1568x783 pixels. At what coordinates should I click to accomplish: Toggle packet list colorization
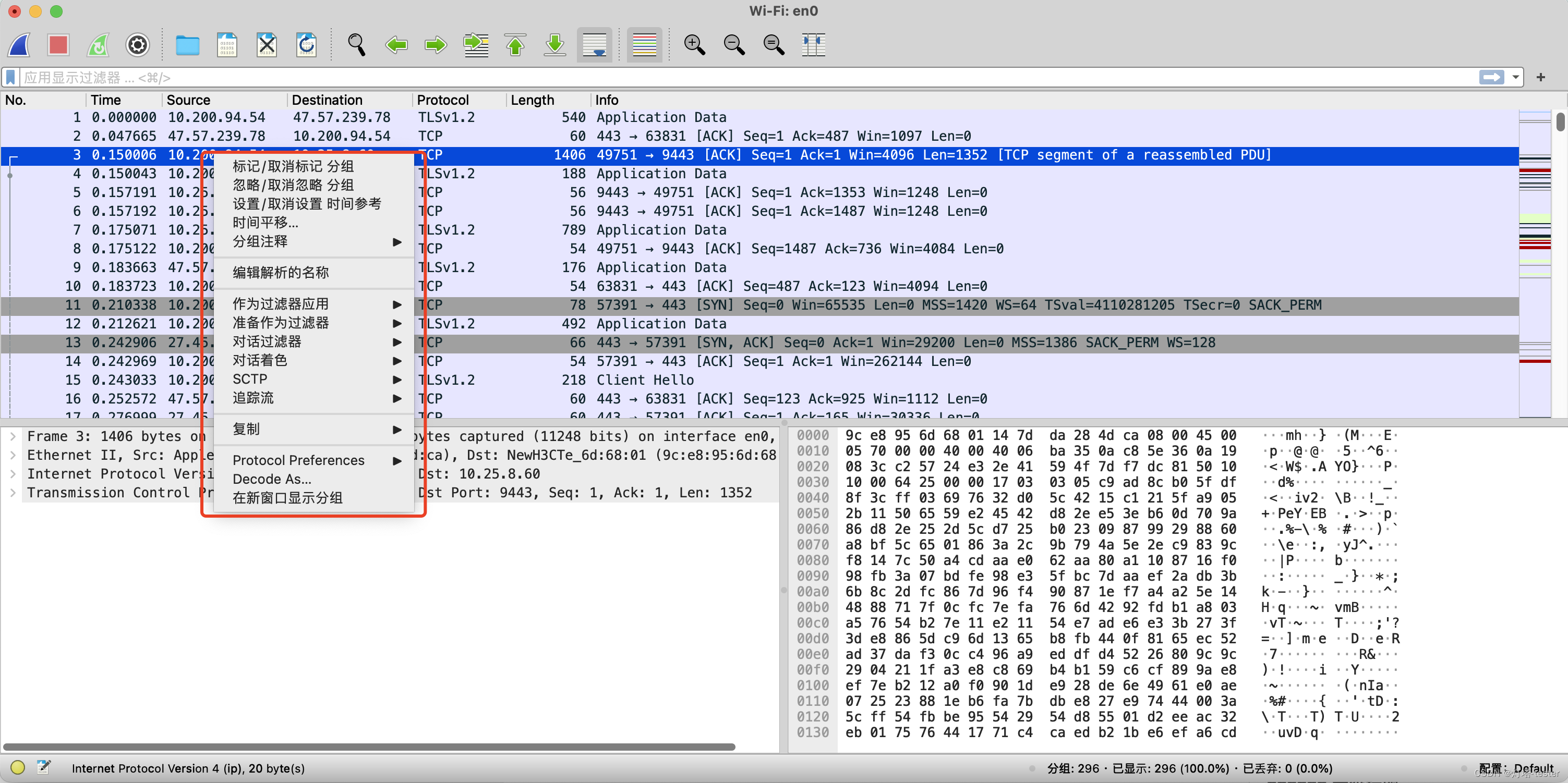tap(645, 44)
